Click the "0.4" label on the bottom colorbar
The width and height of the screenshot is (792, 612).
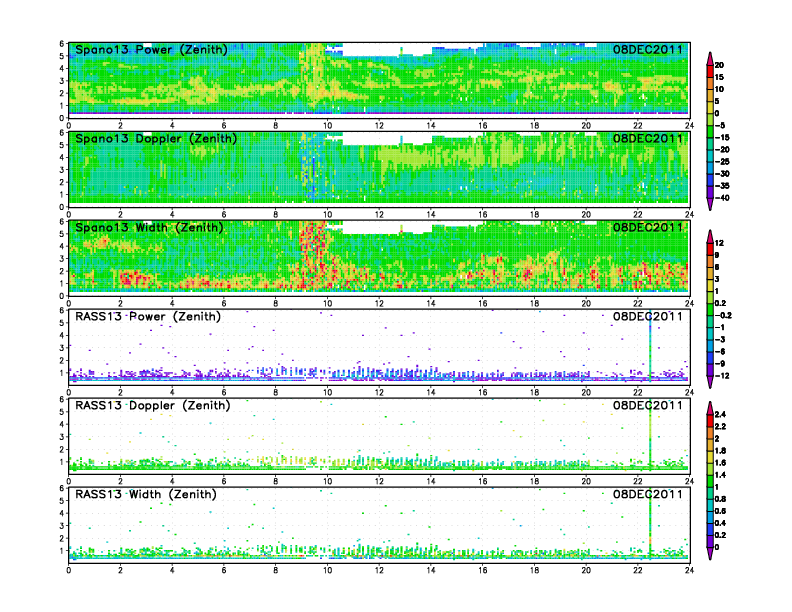(x=720, y=523)
